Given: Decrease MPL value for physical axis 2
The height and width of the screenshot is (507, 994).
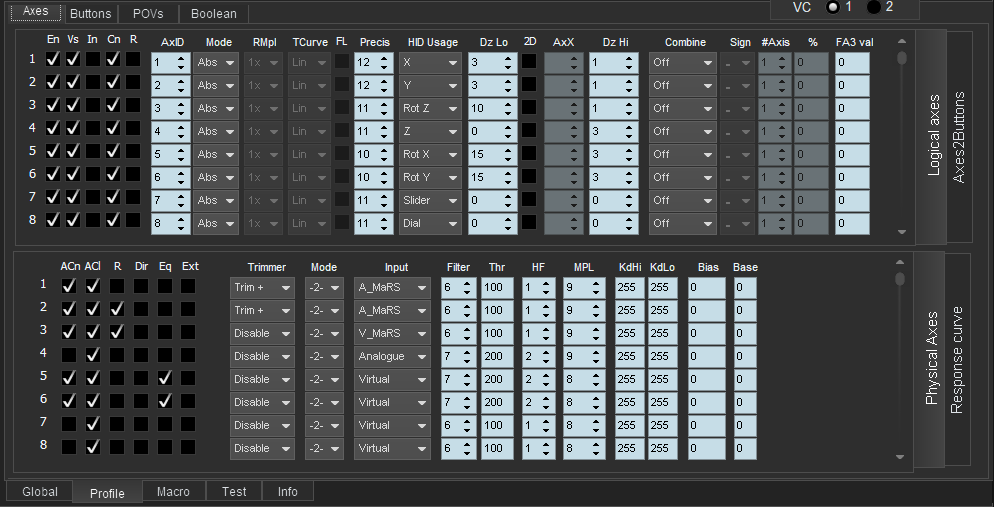Looking at the screenshot, I should 597,315.
